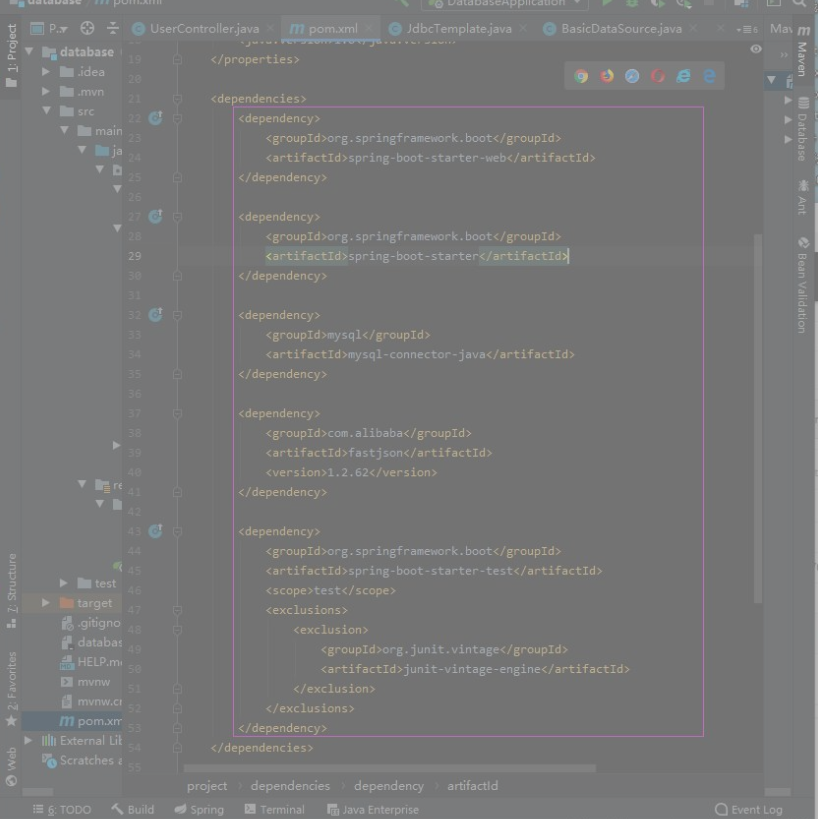The height and width of the screenshot is (819, 818).
Task: Open the Bean Validation tool window
Action: [x=803, y=285]
